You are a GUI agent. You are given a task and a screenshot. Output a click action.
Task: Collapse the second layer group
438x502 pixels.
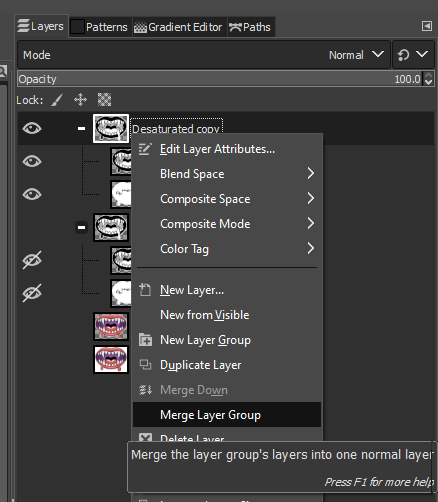tap(81, 227)
